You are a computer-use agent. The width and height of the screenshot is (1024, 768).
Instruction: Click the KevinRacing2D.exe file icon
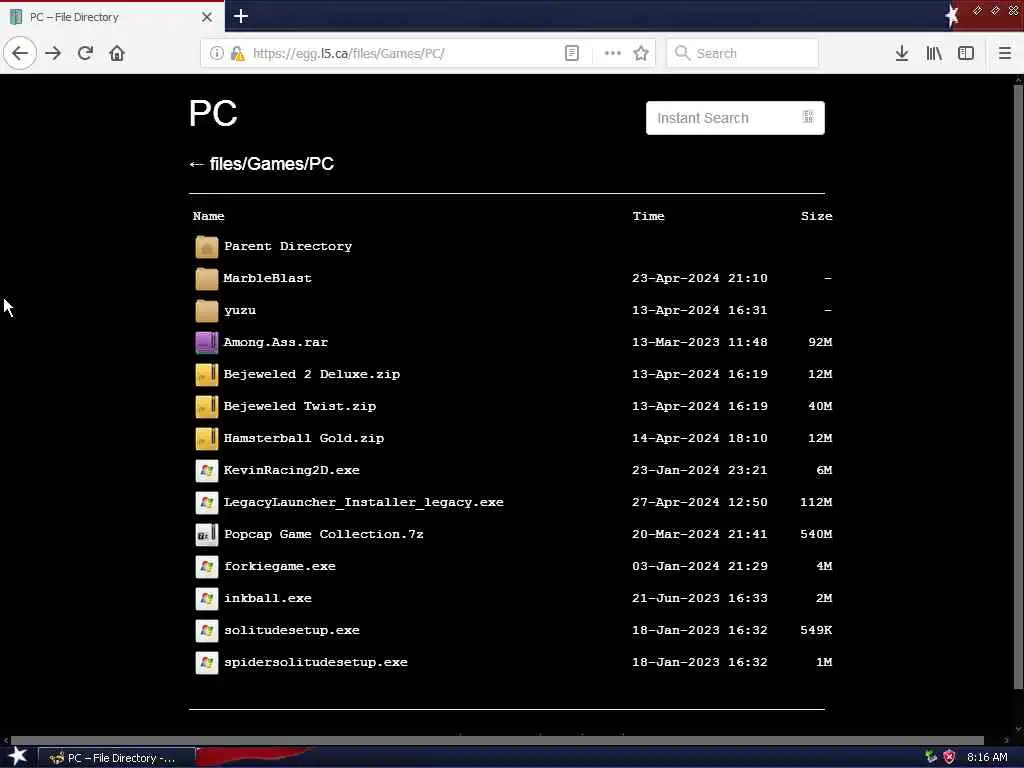coord(206,471)
